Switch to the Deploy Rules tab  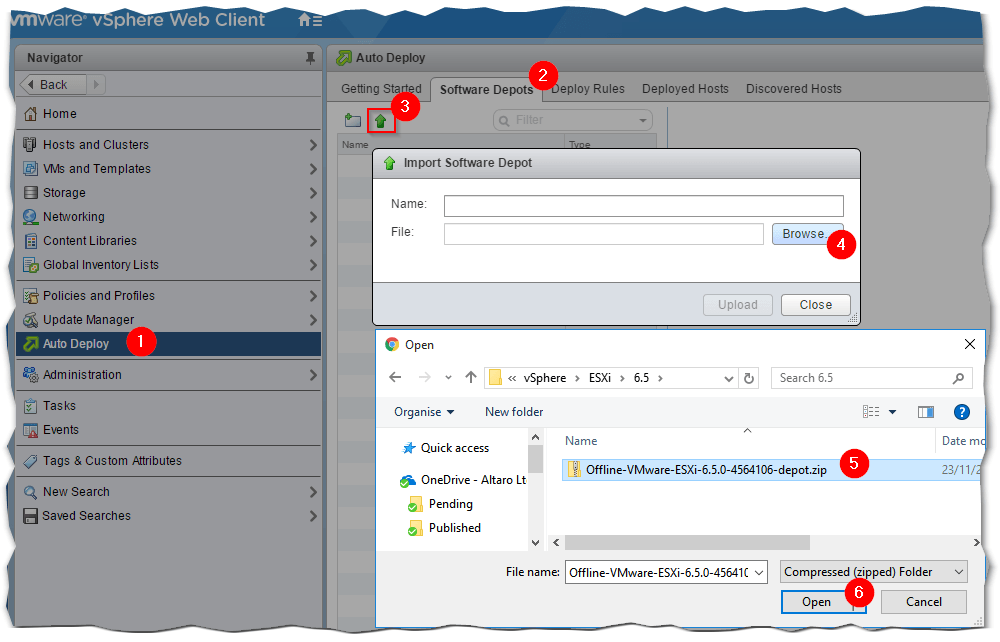587,89
